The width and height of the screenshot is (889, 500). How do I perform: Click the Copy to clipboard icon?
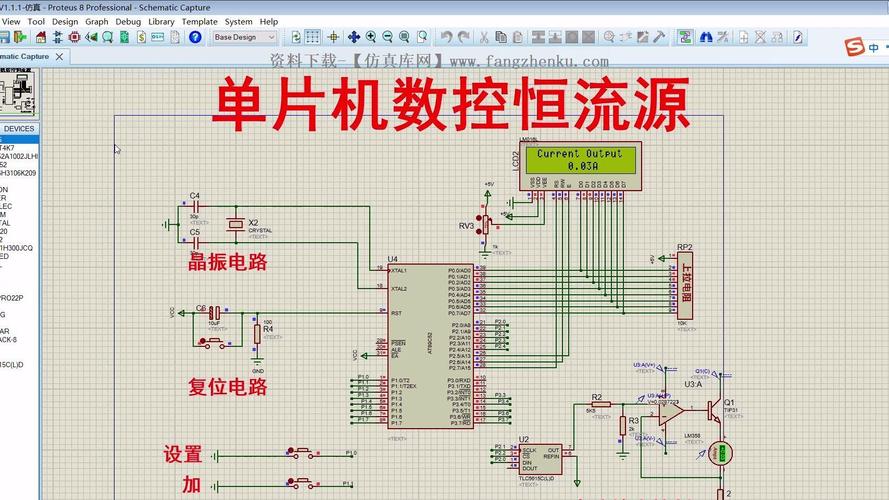501,37
